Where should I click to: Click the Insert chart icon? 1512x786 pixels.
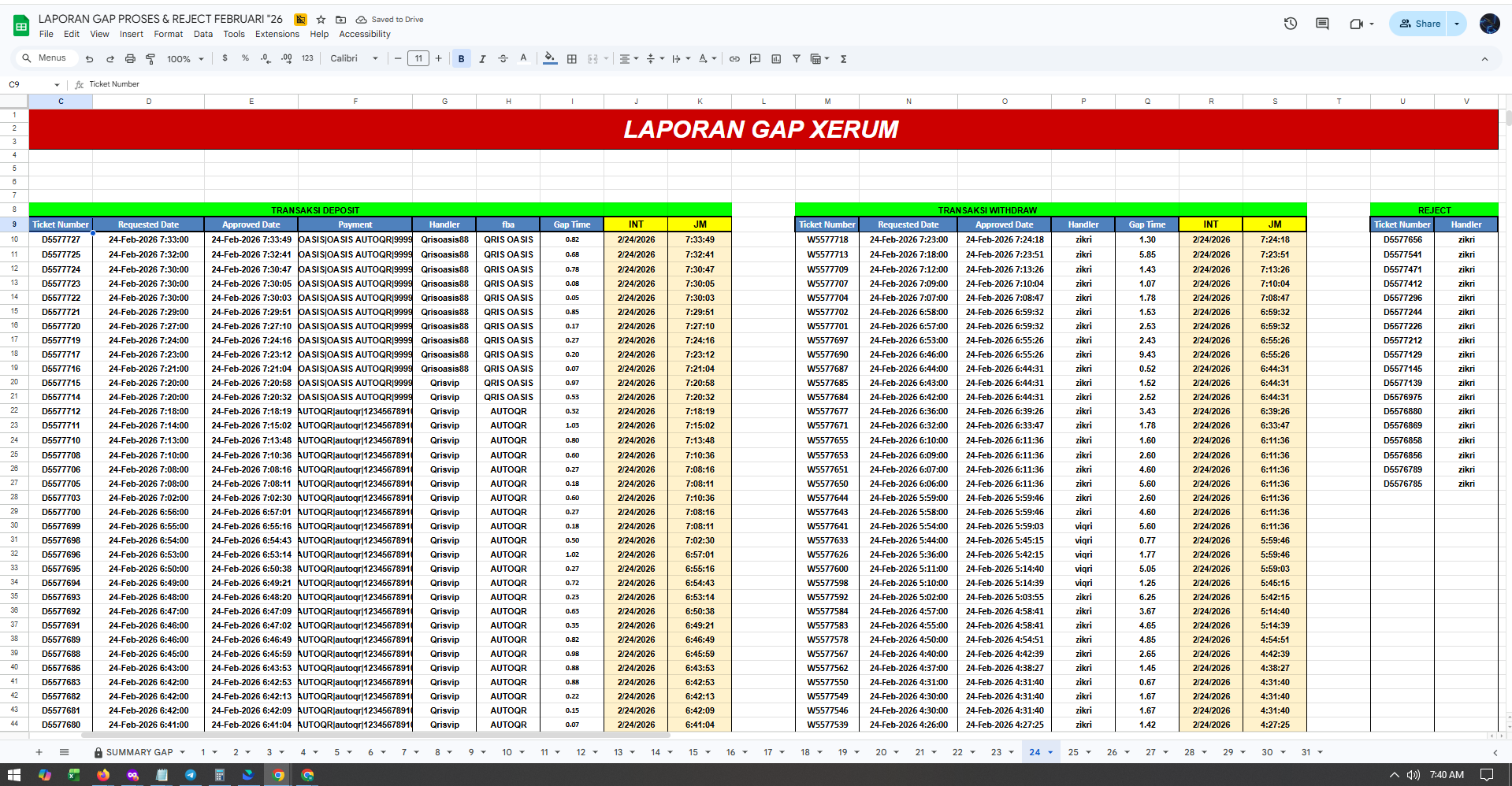pyautogui.click(x=776, y=59)
